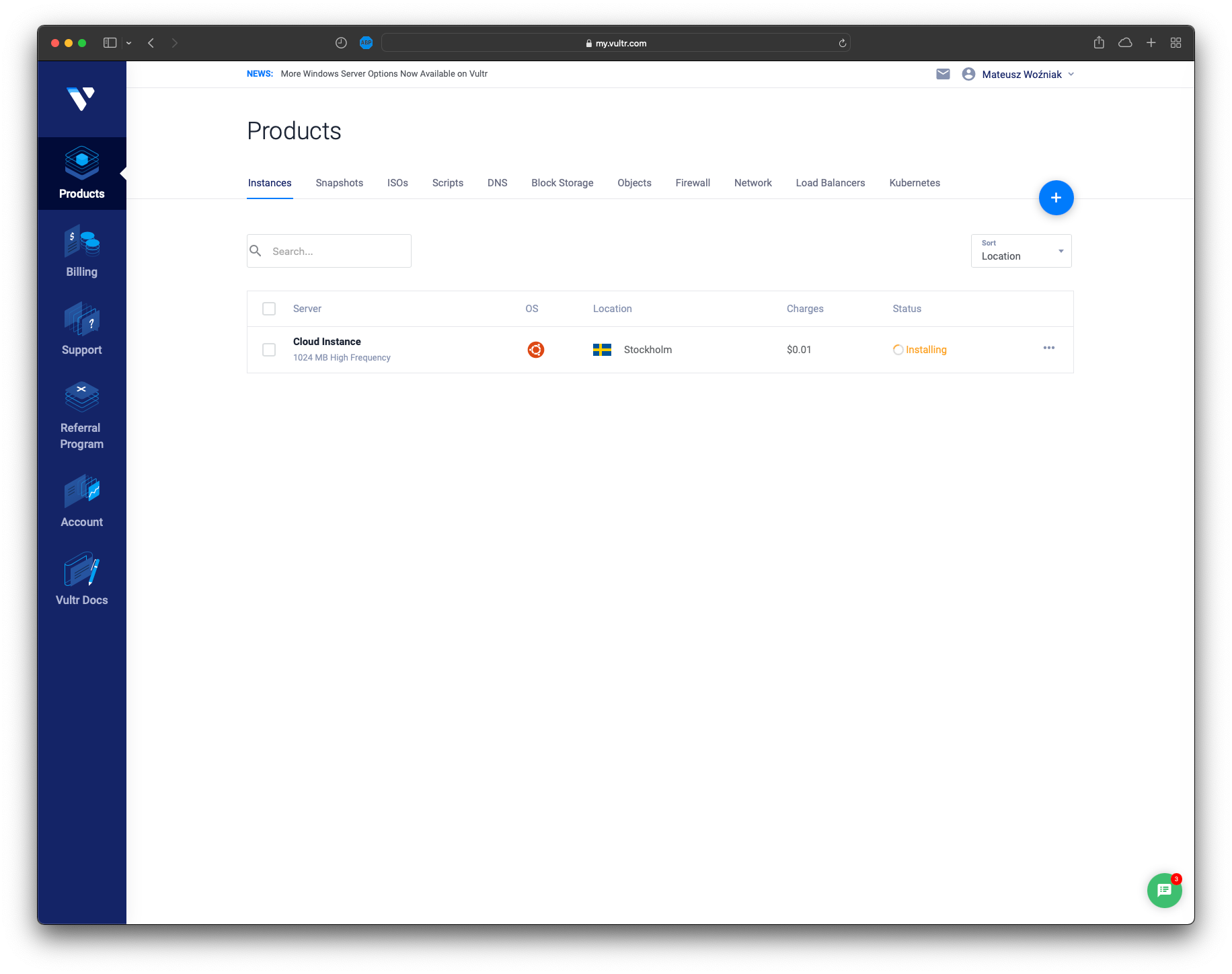Tick the select-all servers checkbox

click(x=269, y=309)
